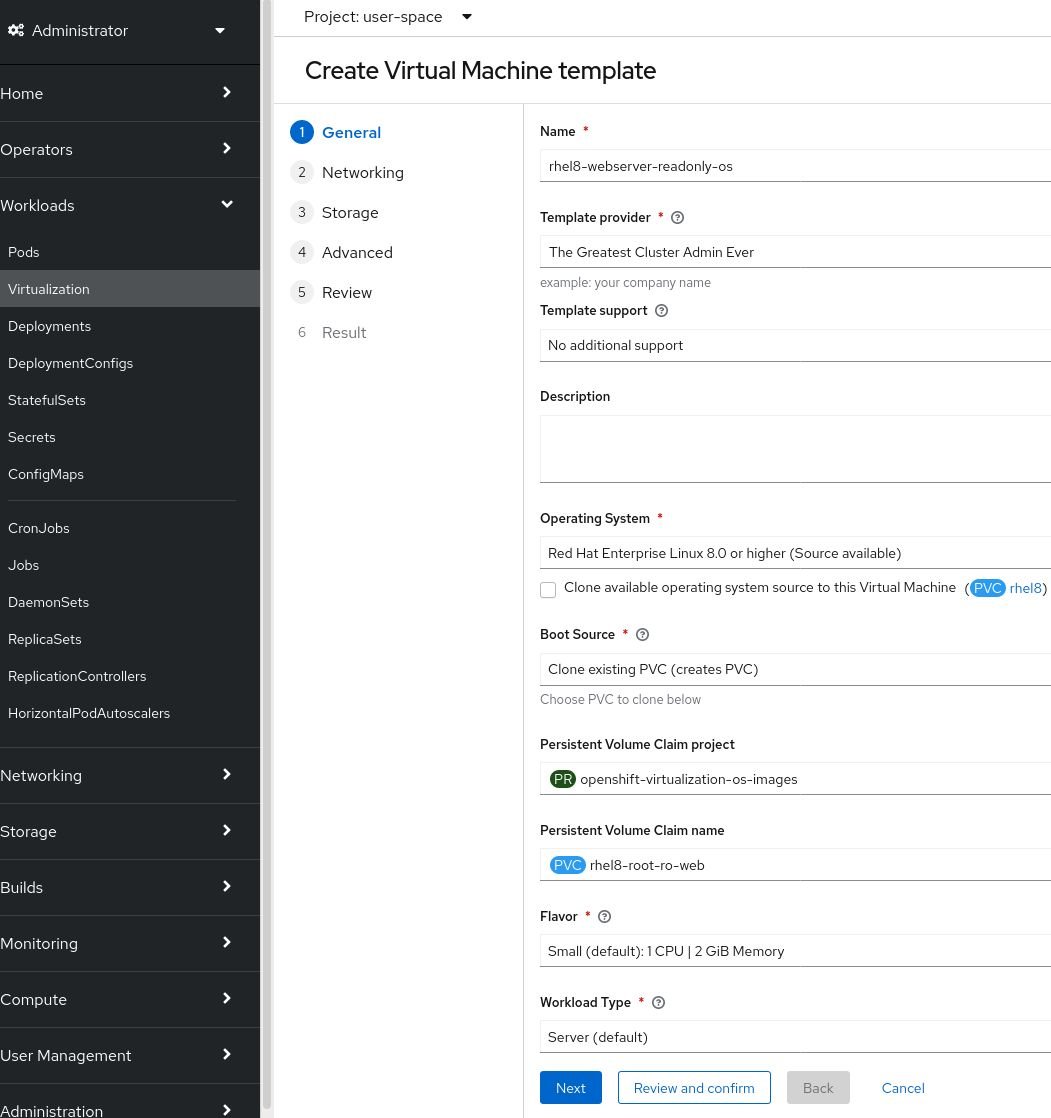This screenshot has width=1051, height=1118.
Task: Open the Boot Source help popover
Action: tap(642, 634)
